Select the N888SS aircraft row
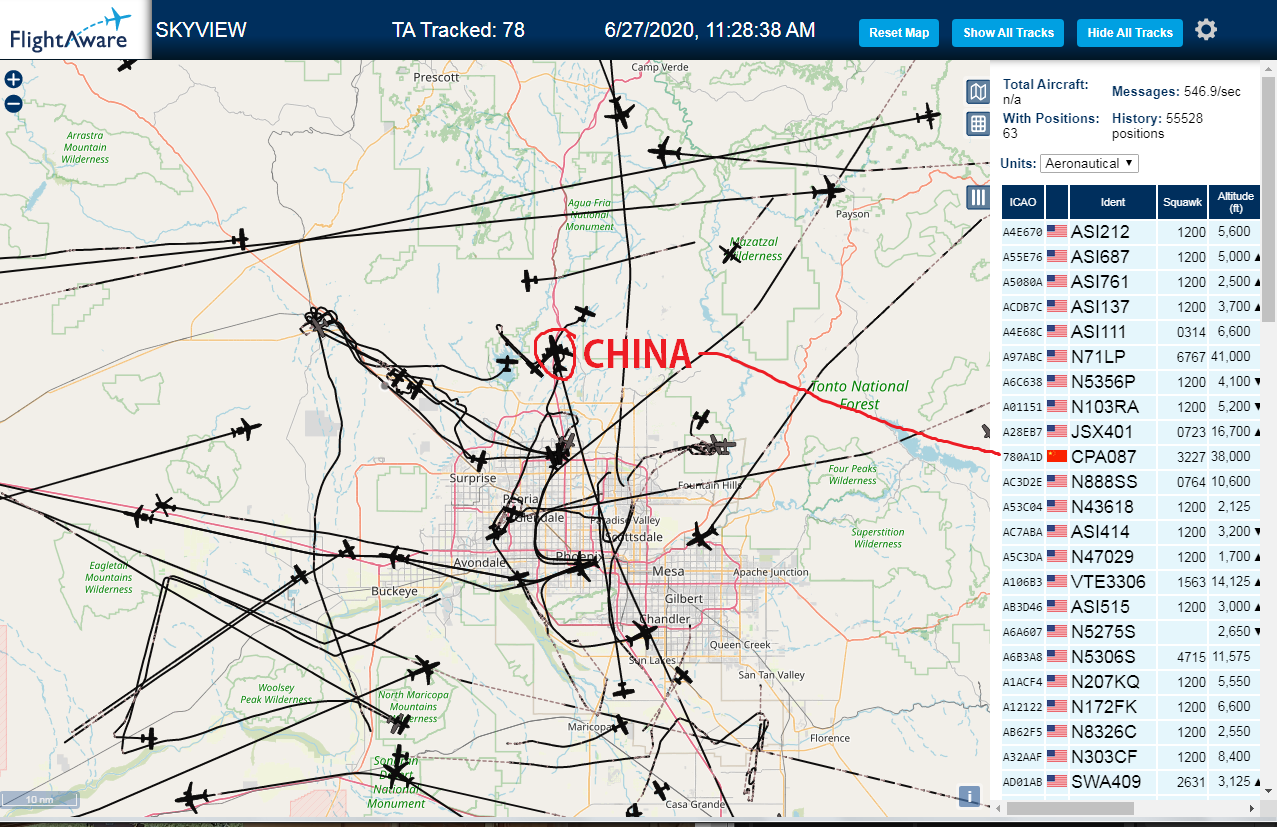The width and height of the screenshot is (1277, 827). pos(1131,481)
